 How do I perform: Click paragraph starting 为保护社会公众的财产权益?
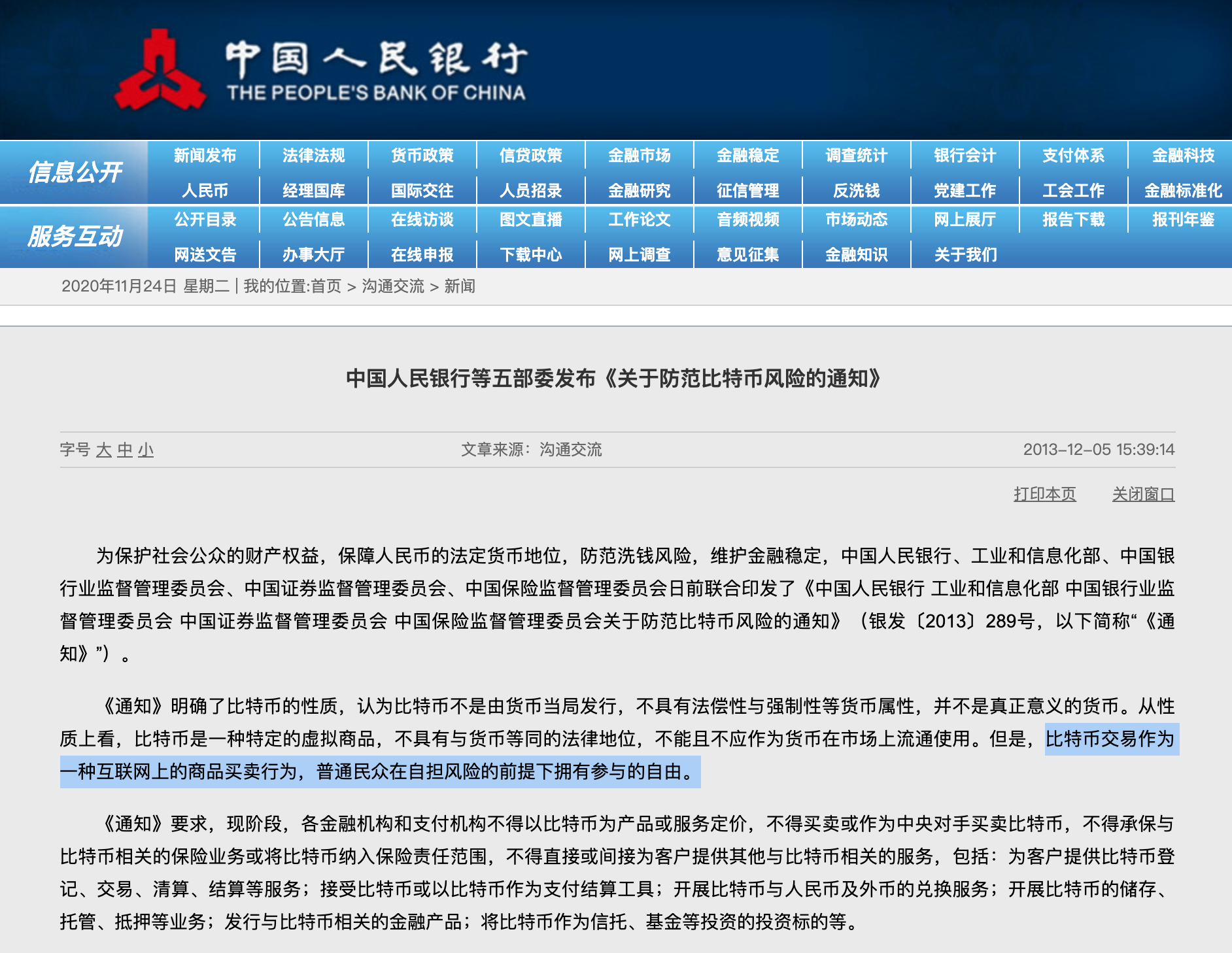(x=617, y=605)
